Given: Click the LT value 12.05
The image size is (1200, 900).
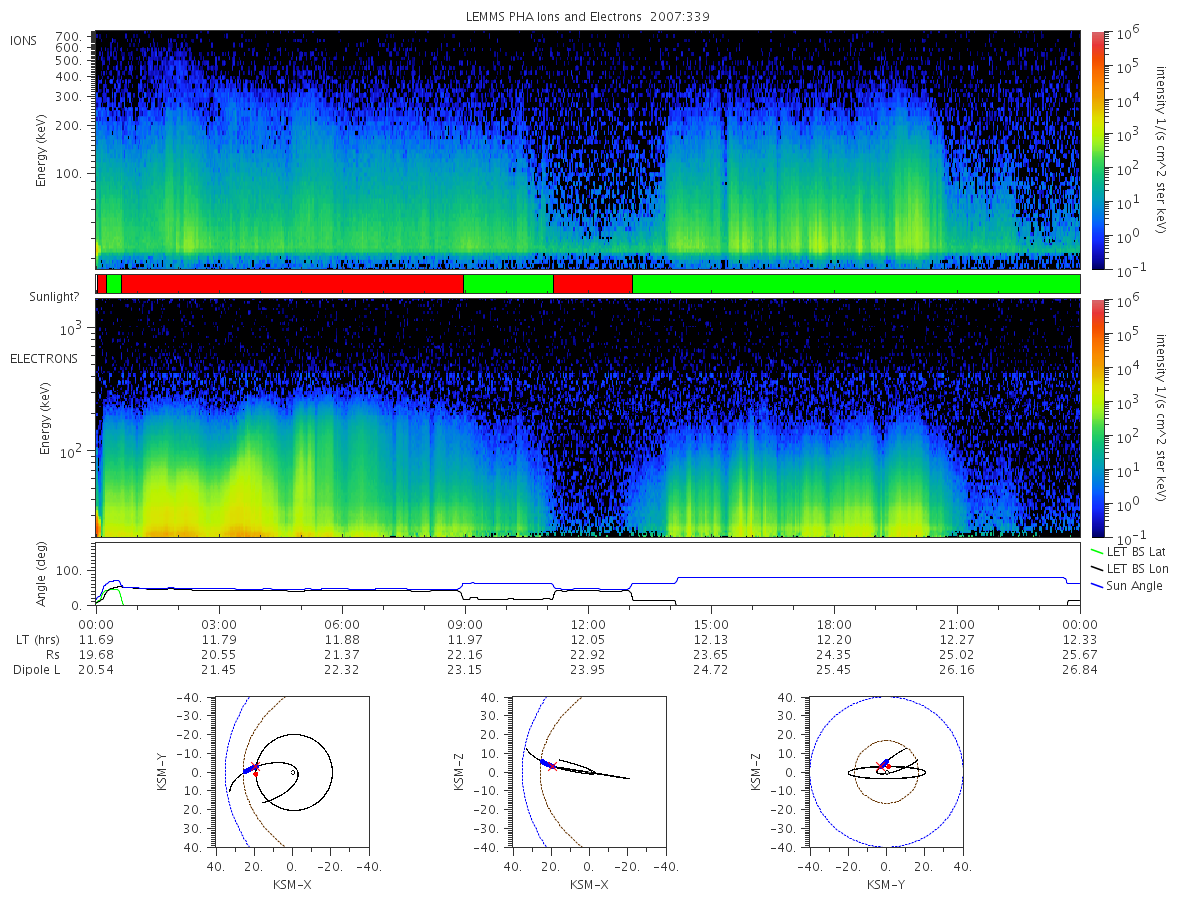Looking at the screenshot, I should tap(588, 638).
